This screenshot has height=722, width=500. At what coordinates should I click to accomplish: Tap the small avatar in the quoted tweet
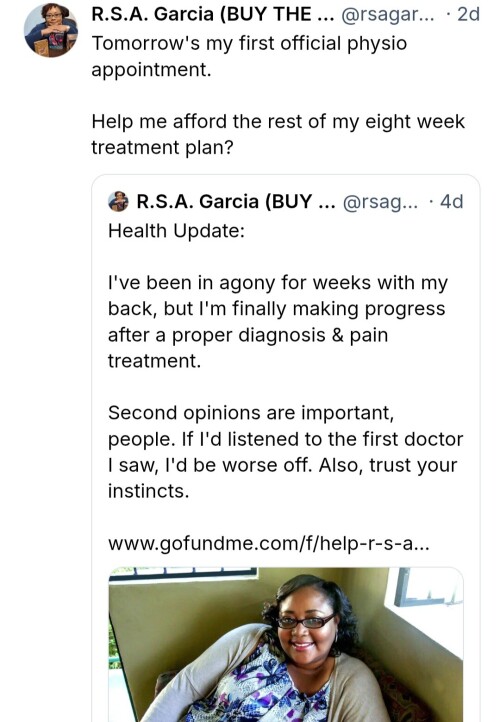pyautogui.click(x=118, y=202)
